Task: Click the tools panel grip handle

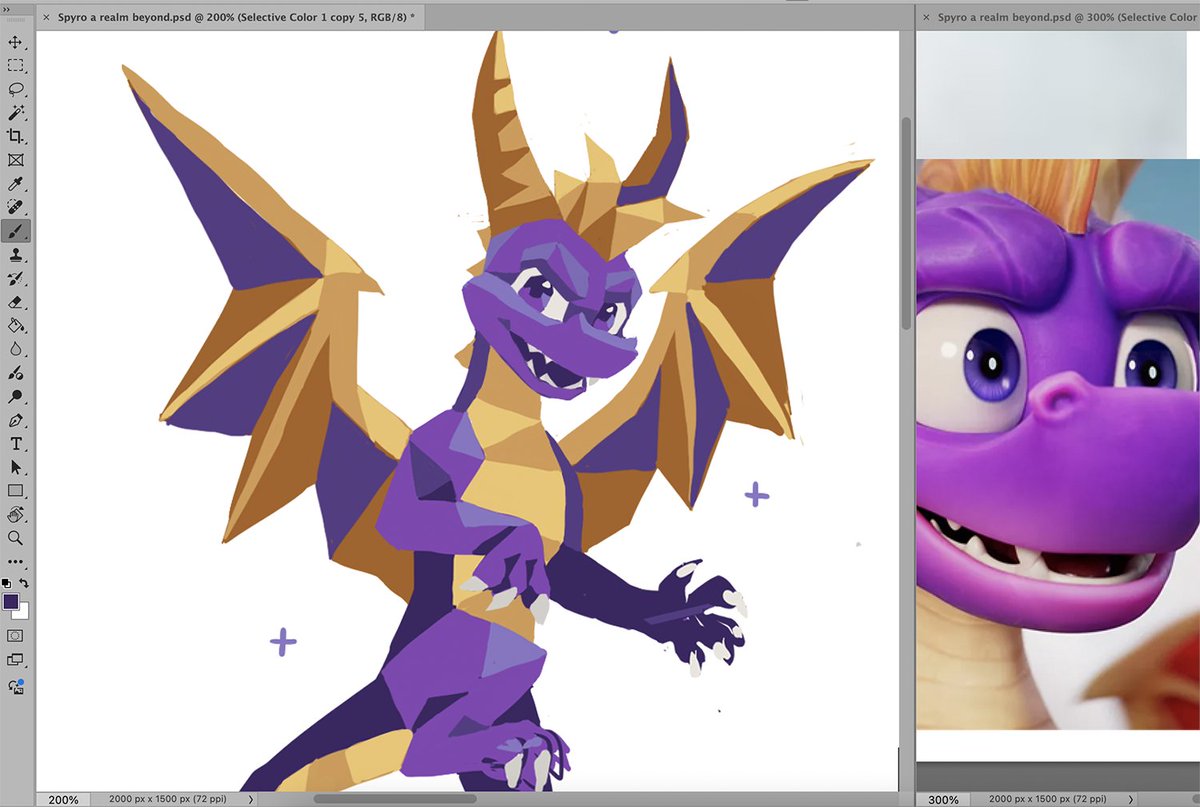Action: pyautogui.click(x=16, y=21)
